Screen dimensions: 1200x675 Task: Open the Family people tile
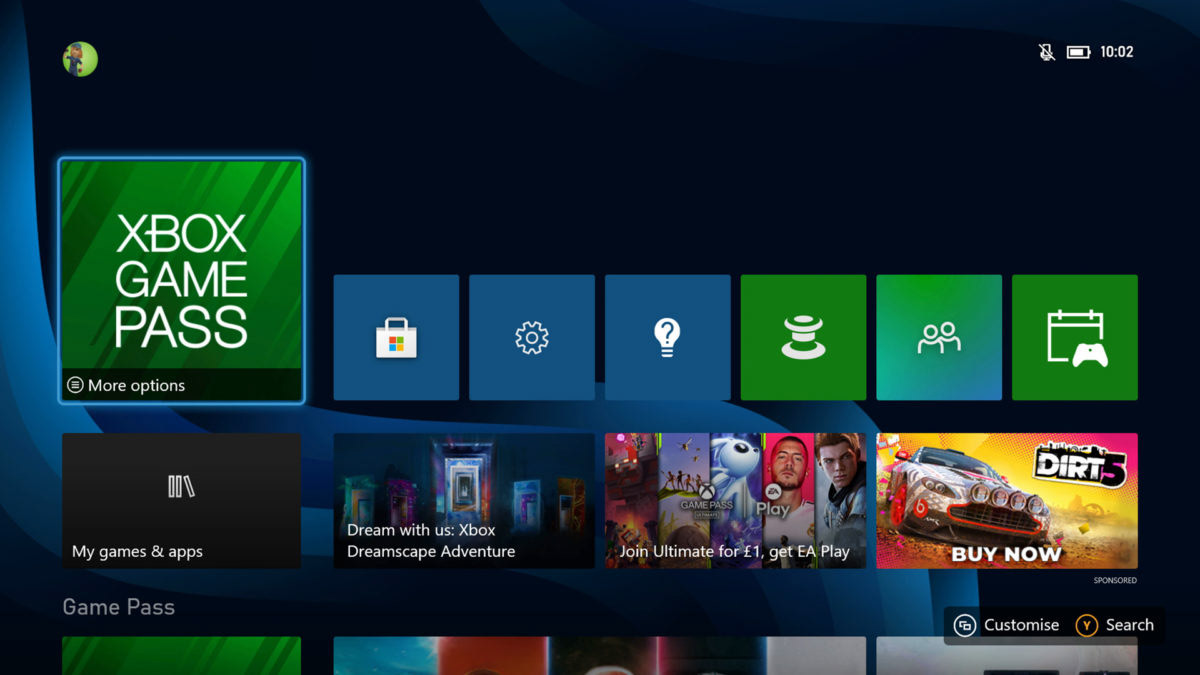[x=939, y=337]
